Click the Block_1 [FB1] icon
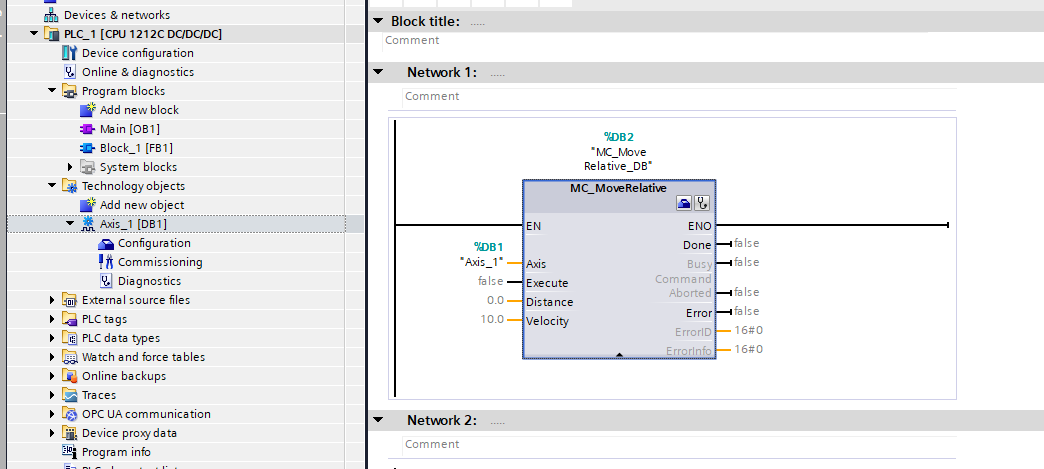The width and height of the screenshot is (1044, 469). [x=87, y=148]
